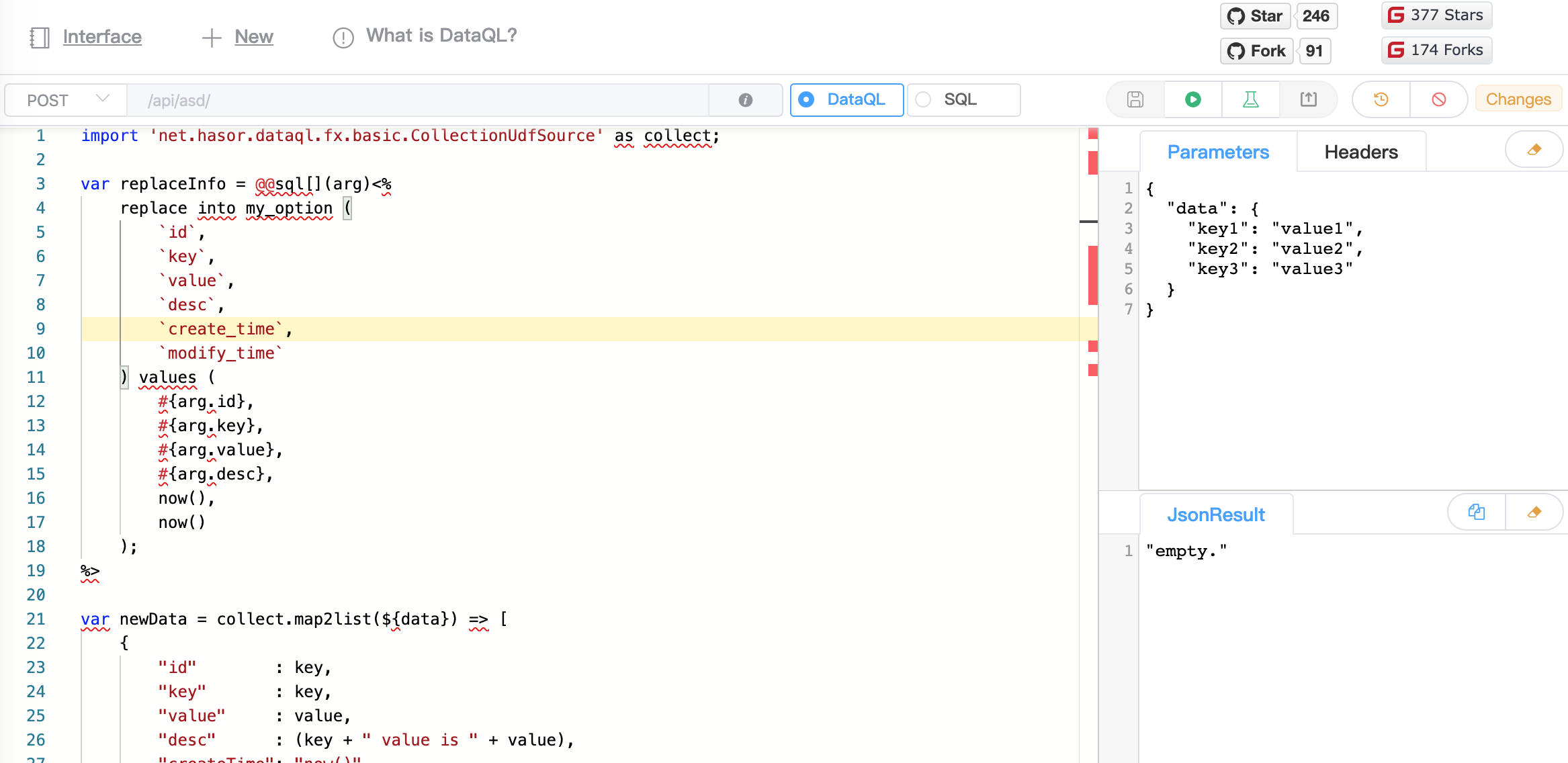Open the Interface list link
Viewport: 1568px width, 763px height.
tap(102, 36)
